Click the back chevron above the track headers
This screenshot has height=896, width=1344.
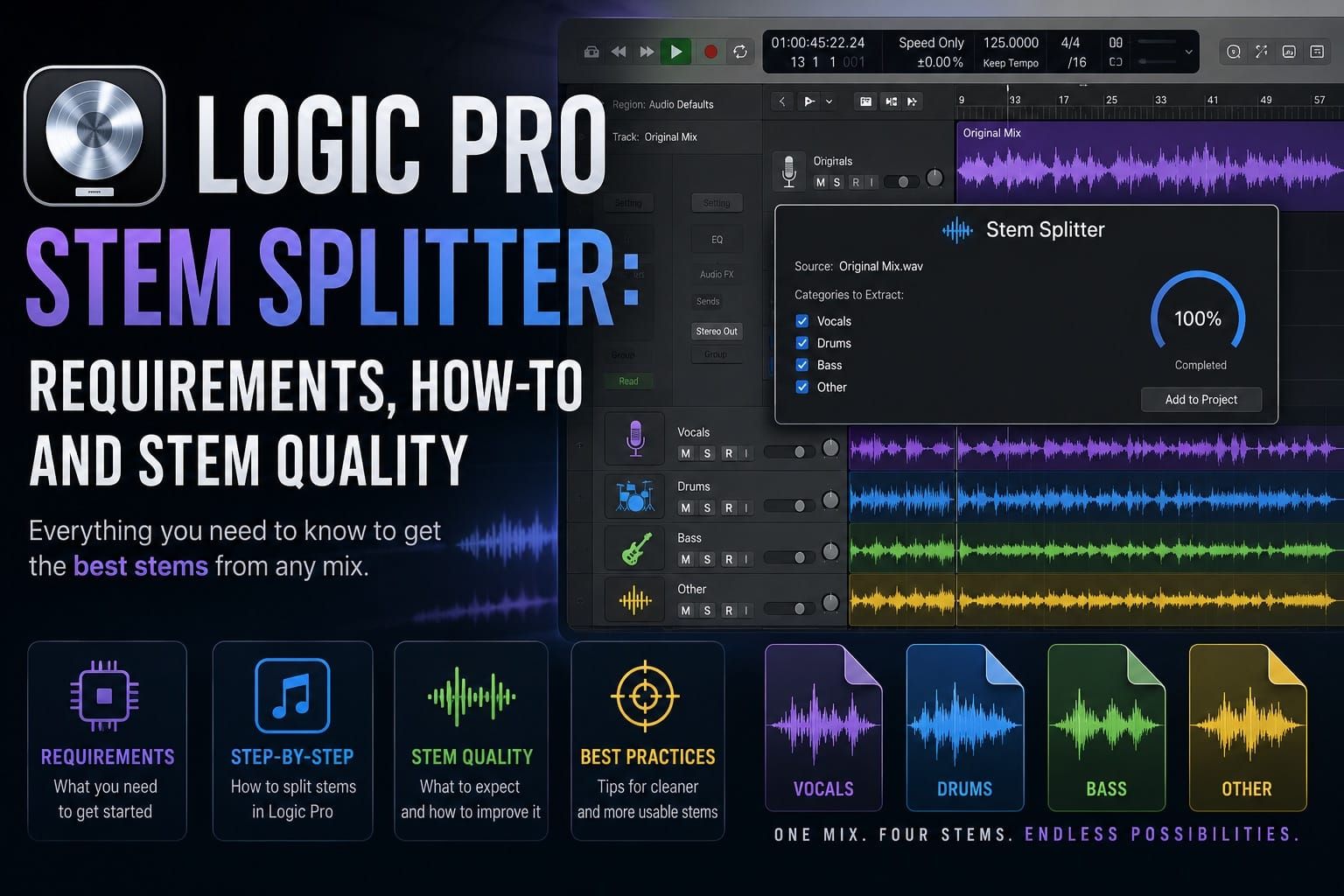pos(782,101)
